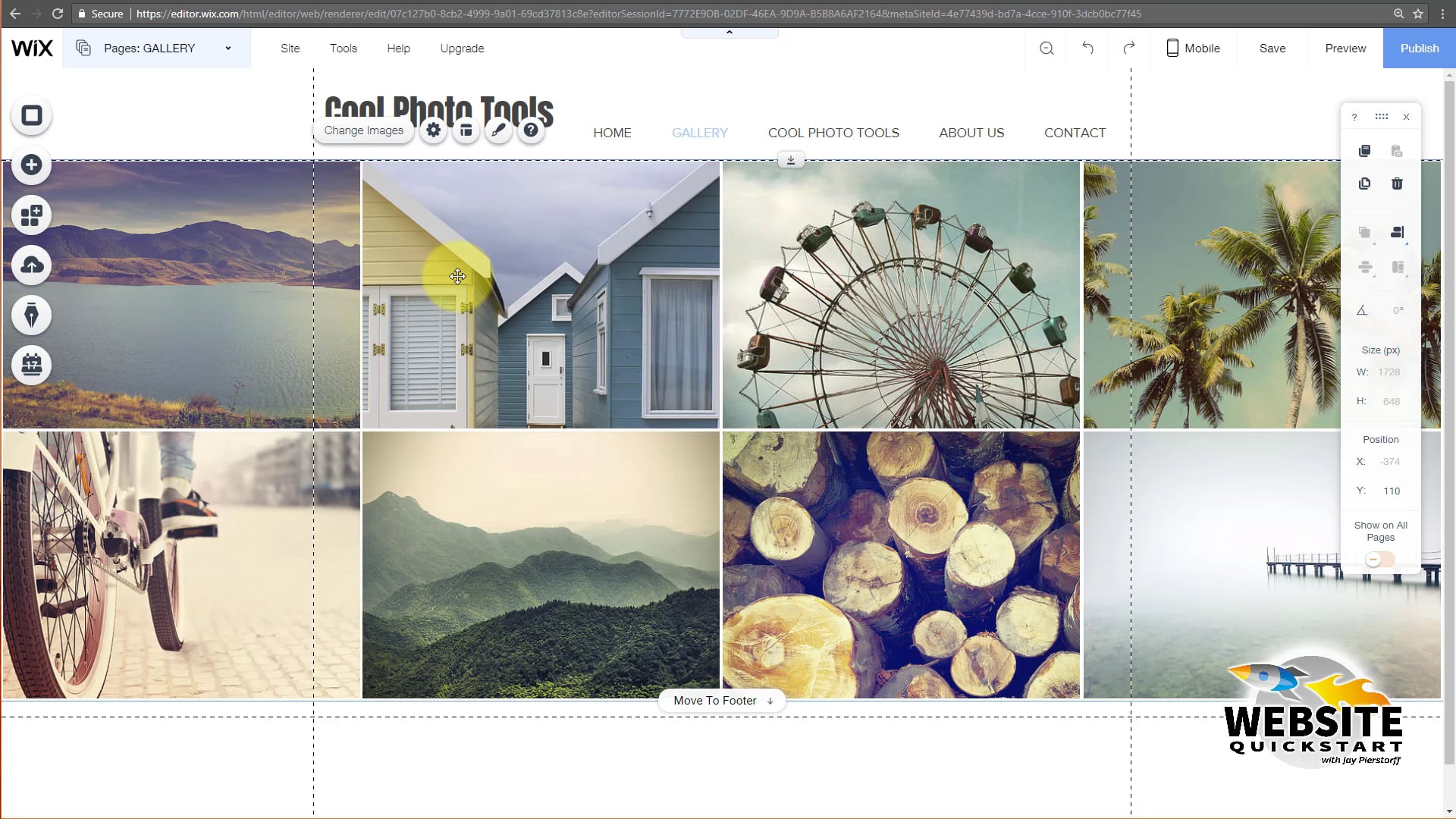
Task: Disable the Show on All Pages toggle
Action: [x=1379, y=559]
